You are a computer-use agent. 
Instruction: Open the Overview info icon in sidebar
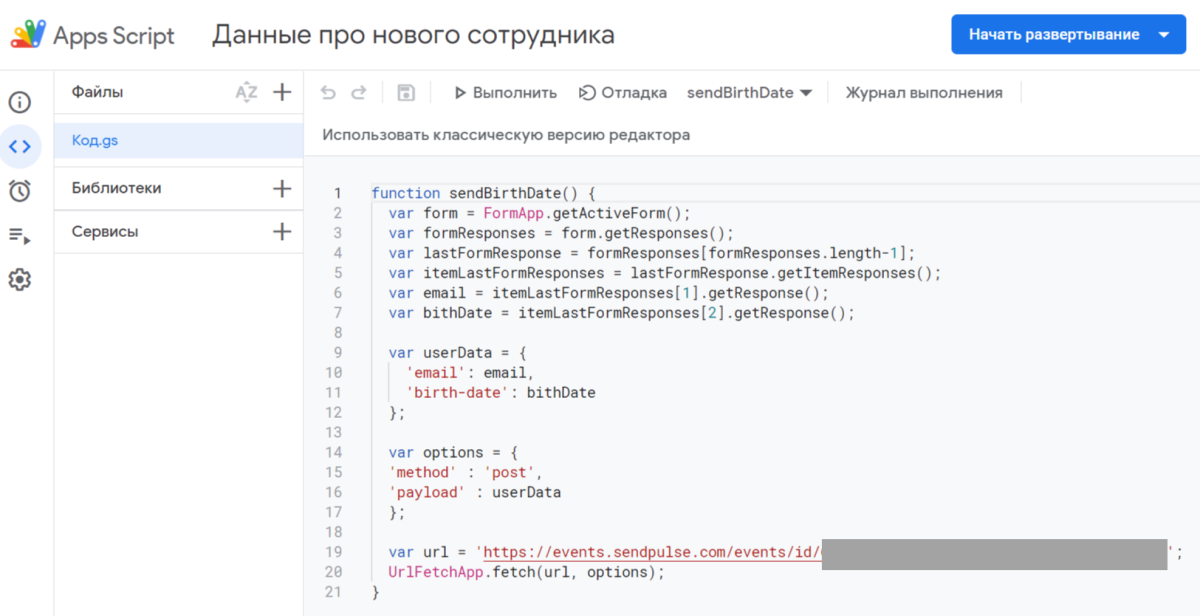point(20,102)
